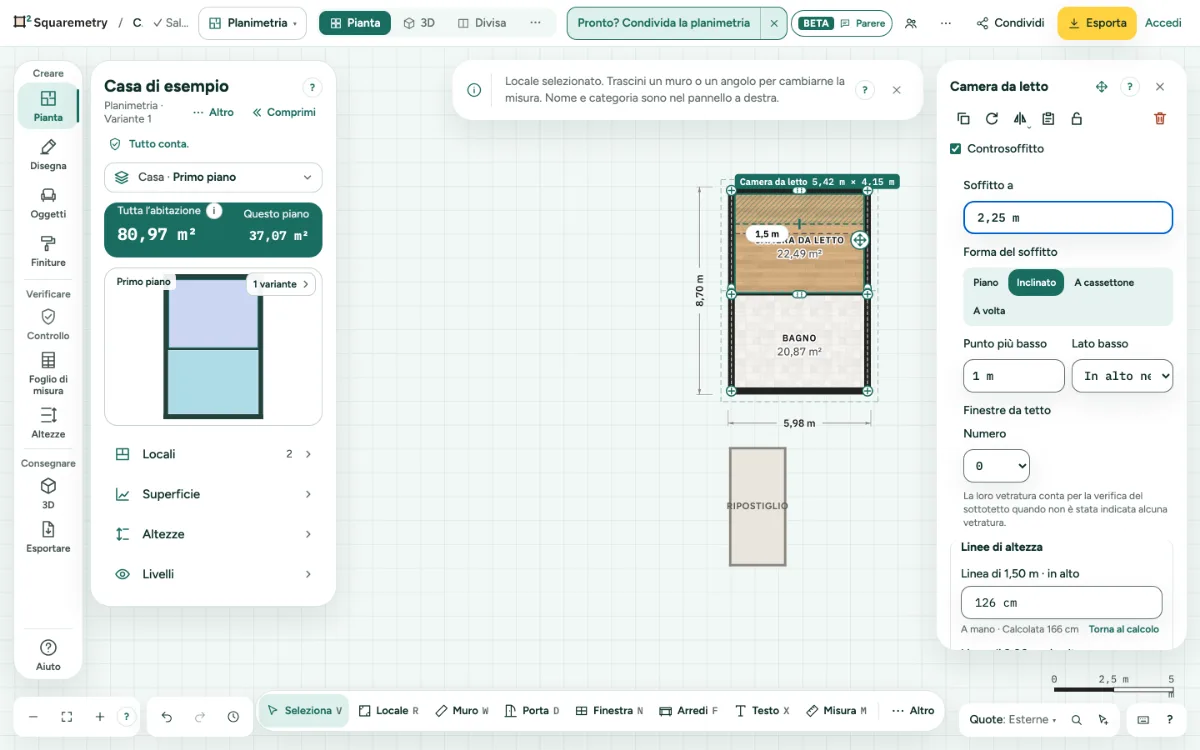Select the Disegna tool in sidebar
Image resolution: width=1200 pixels, height=750 pixels.
click(x=48, y=155)
